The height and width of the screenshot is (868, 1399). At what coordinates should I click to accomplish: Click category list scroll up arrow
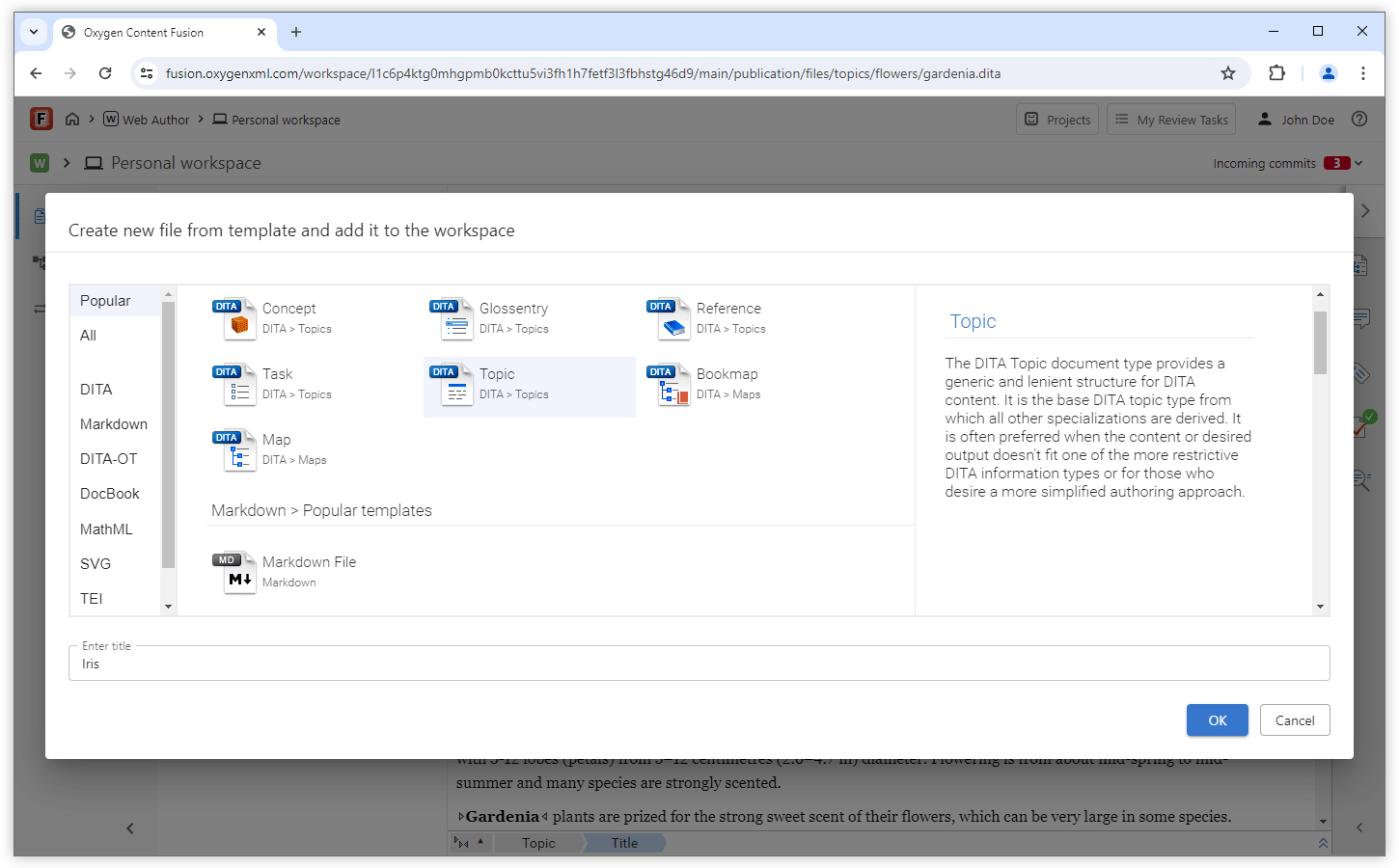(x=169, y=294)
